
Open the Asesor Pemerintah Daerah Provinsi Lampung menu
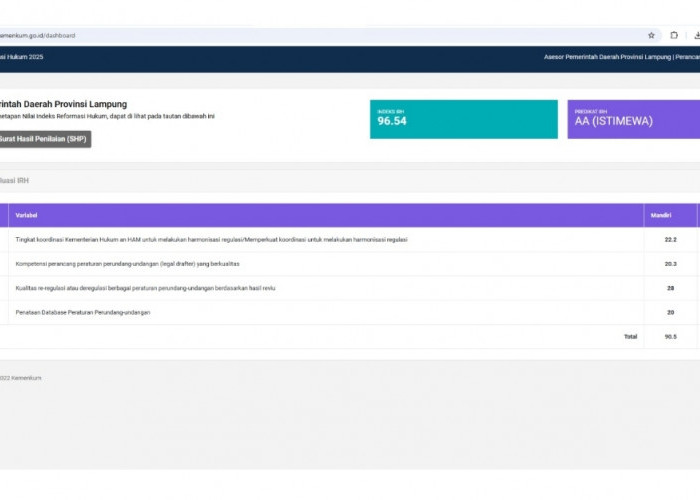click(x=620, y=57)
